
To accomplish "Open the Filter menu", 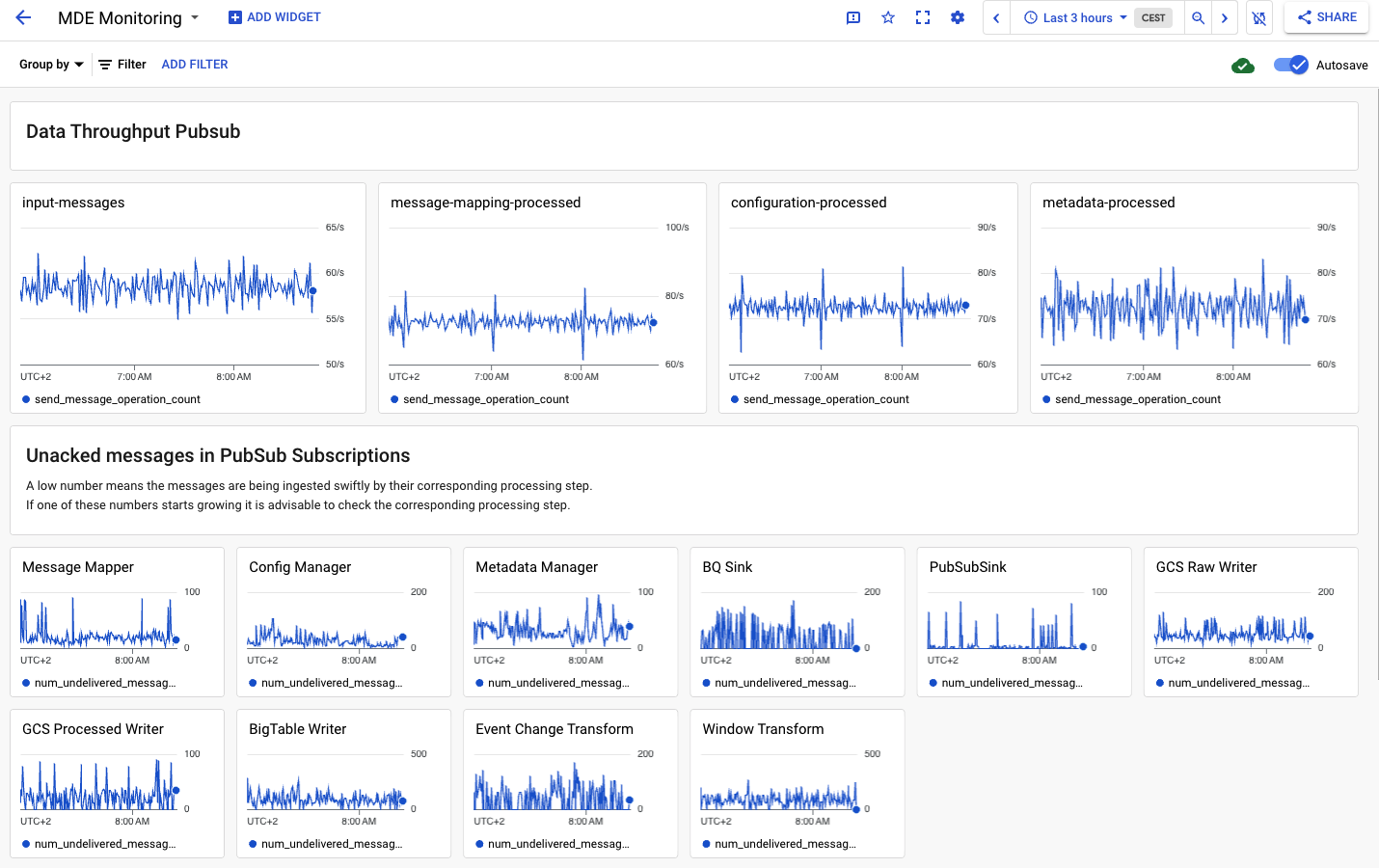I will click(x=122, y=64).
